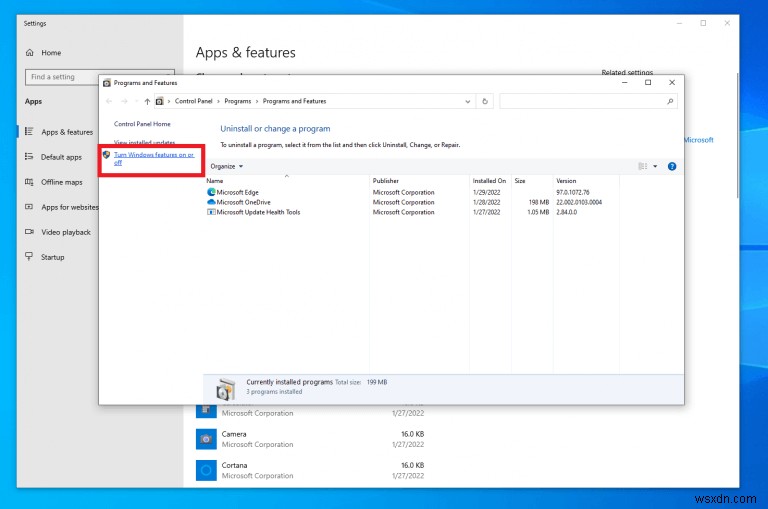
Task: Click address bar Control Panel icon
Action: pos(160,101)
